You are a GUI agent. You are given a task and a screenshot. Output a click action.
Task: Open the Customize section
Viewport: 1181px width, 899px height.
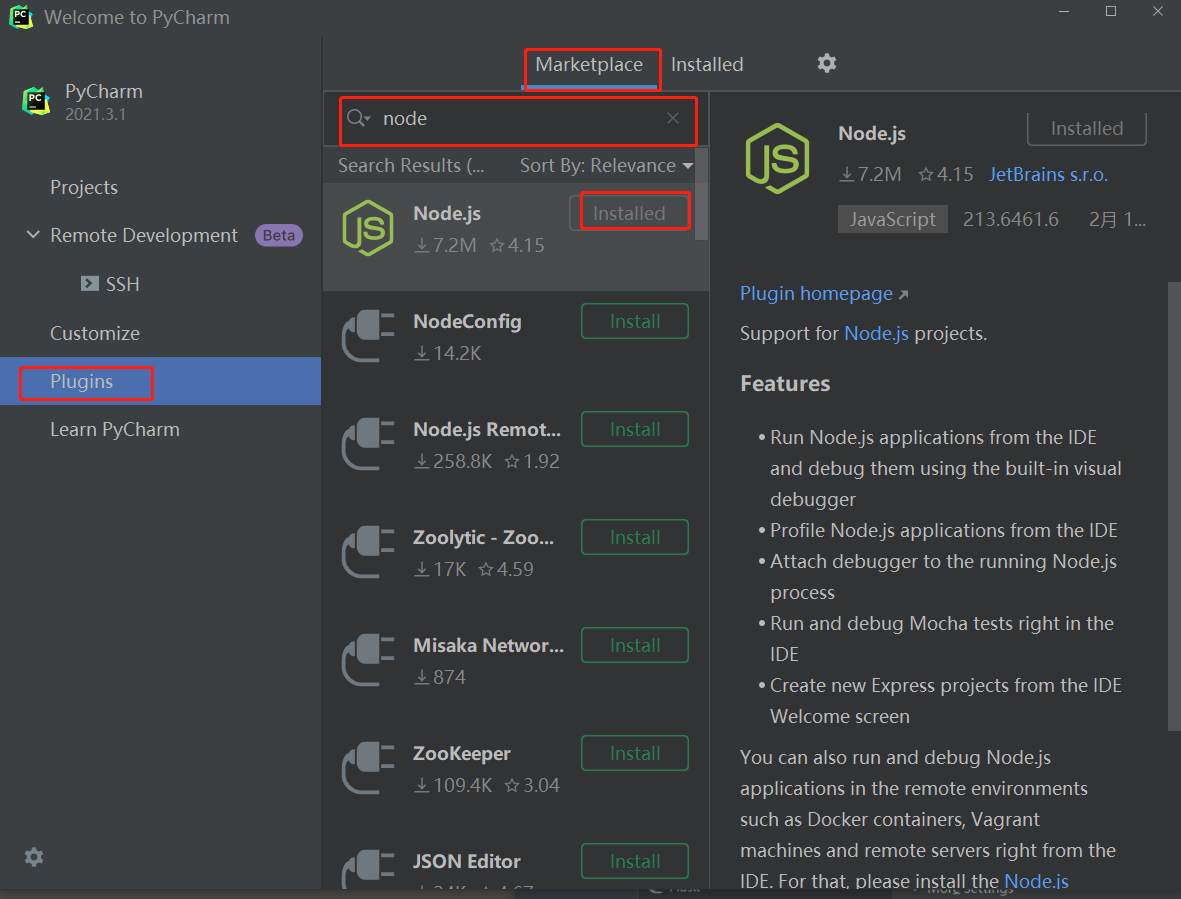click(x=95, y=334)
